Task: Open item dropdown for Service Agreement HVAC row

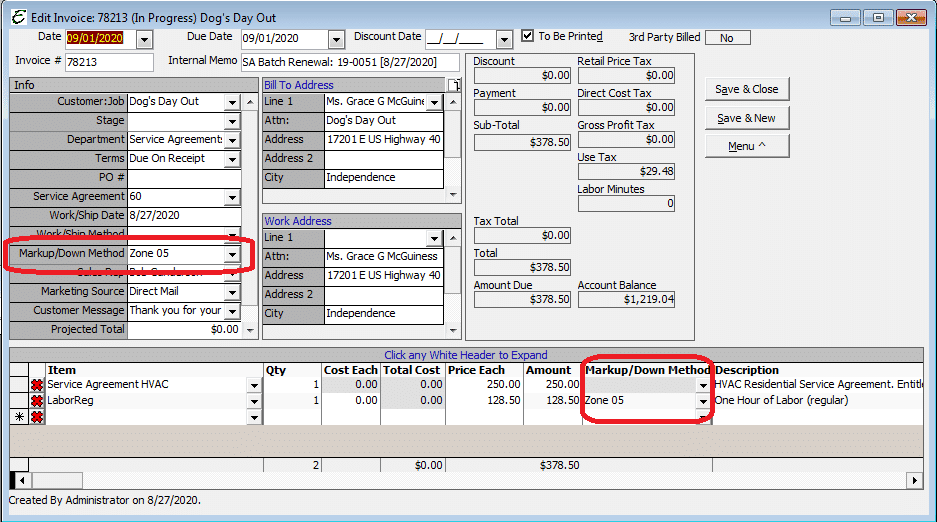Action: 255,385
